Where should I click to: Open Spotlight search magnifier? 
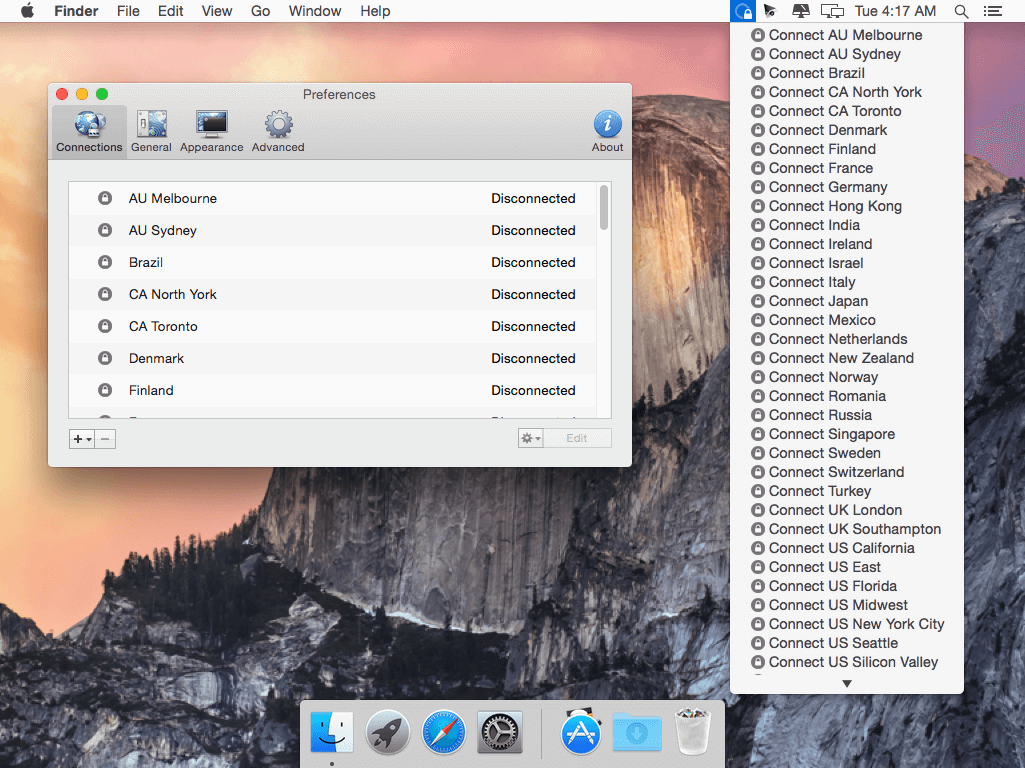pos(961,11)
